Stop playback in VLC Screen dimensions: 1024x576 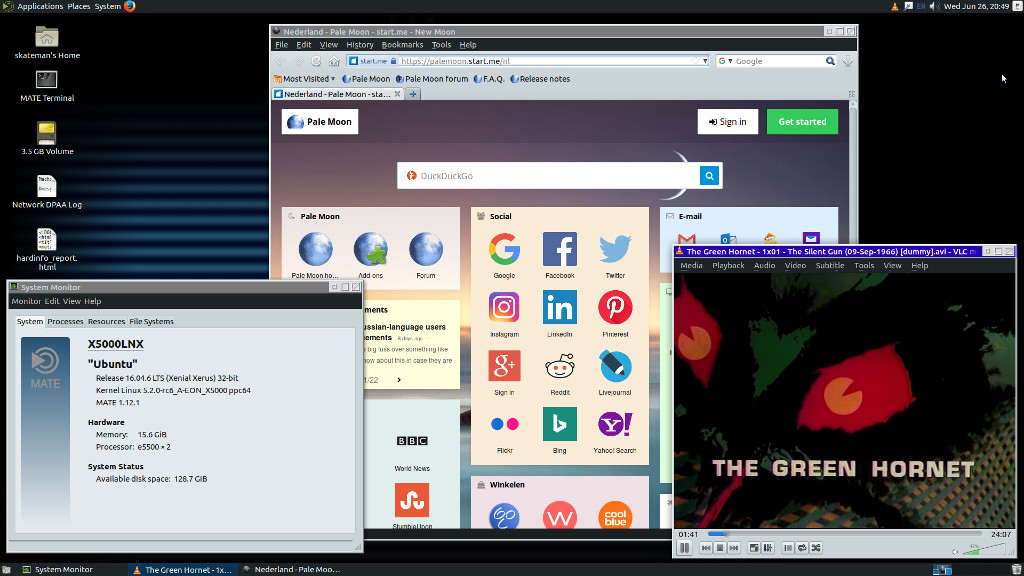[x=720, y=548]
